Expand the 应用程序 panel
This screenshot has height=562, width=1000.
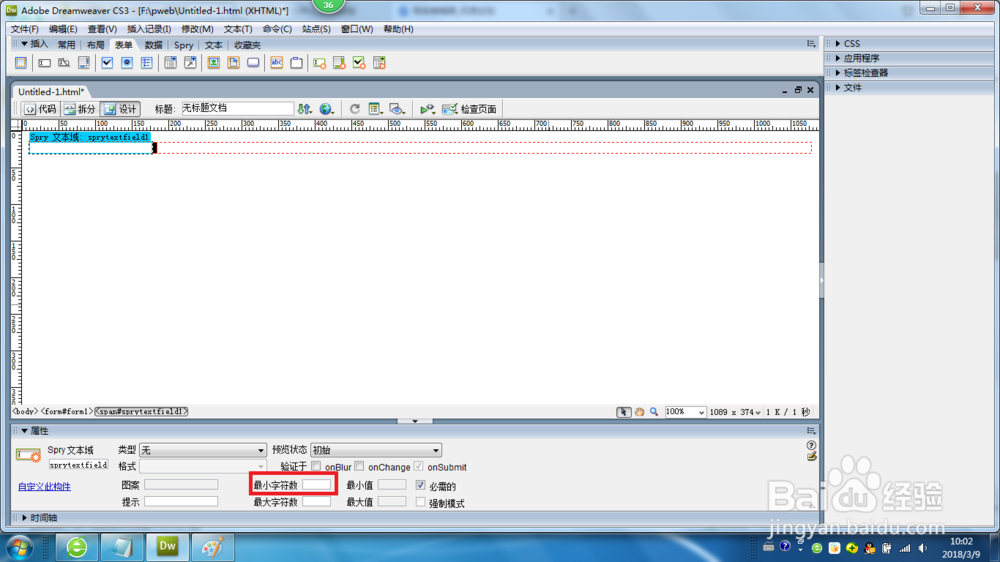tap(838, 58)
